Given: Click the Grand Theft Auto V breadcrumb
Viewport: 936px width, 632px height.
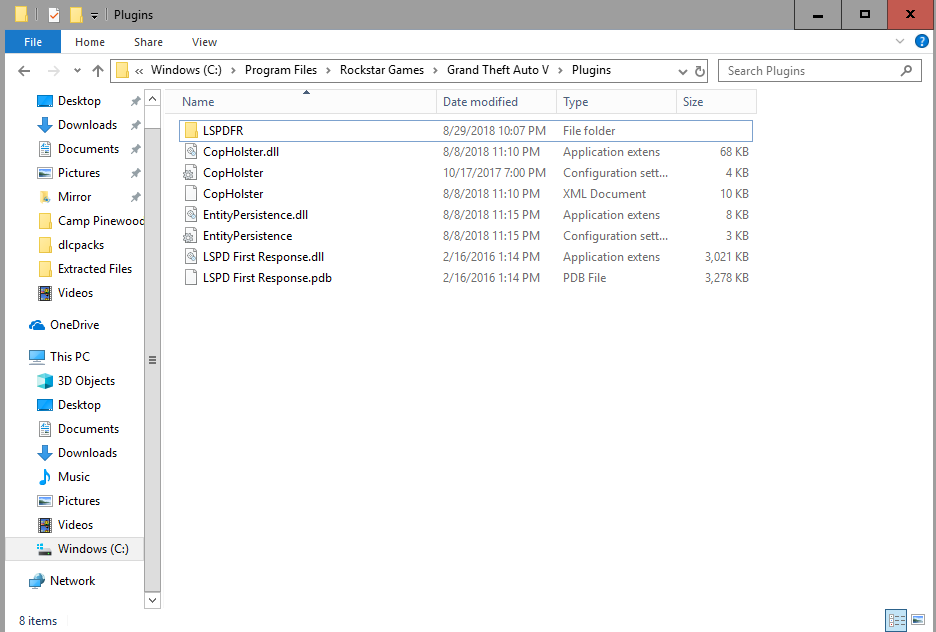Looking at the screenshot, I should (498, 70).
